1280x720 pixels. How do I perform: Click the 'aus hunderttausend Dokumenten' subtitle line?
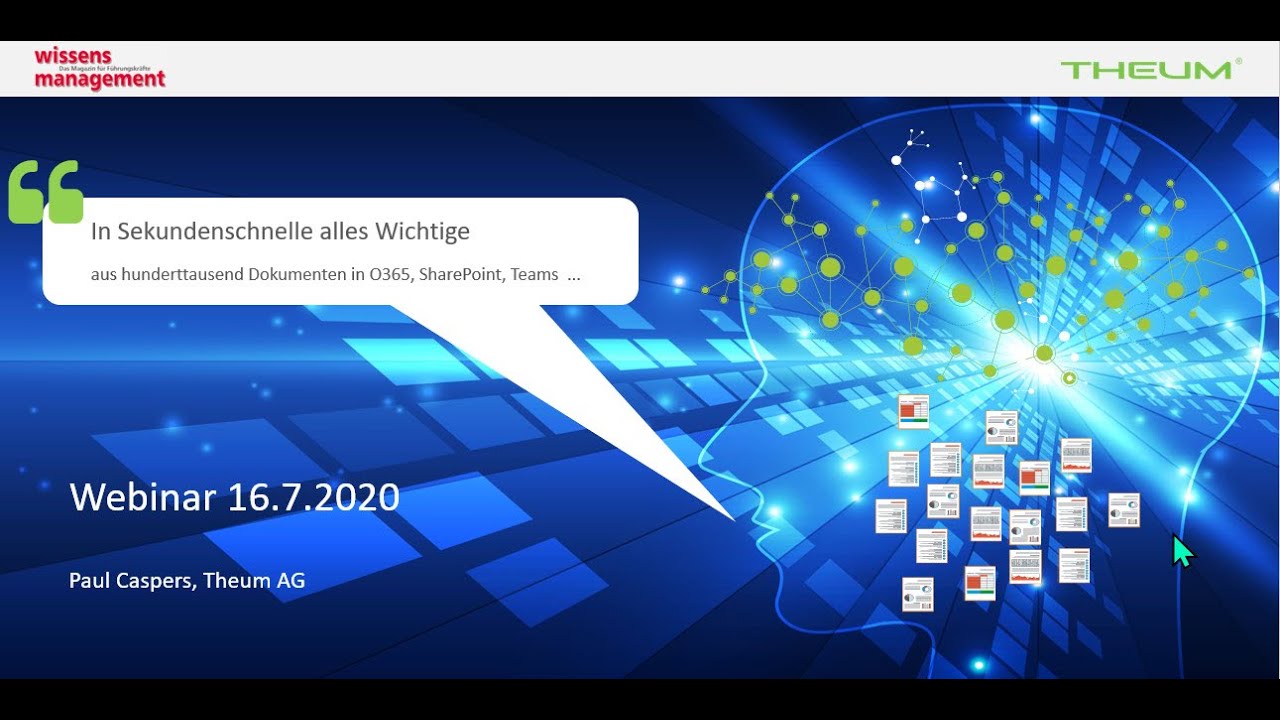(335, 274)
